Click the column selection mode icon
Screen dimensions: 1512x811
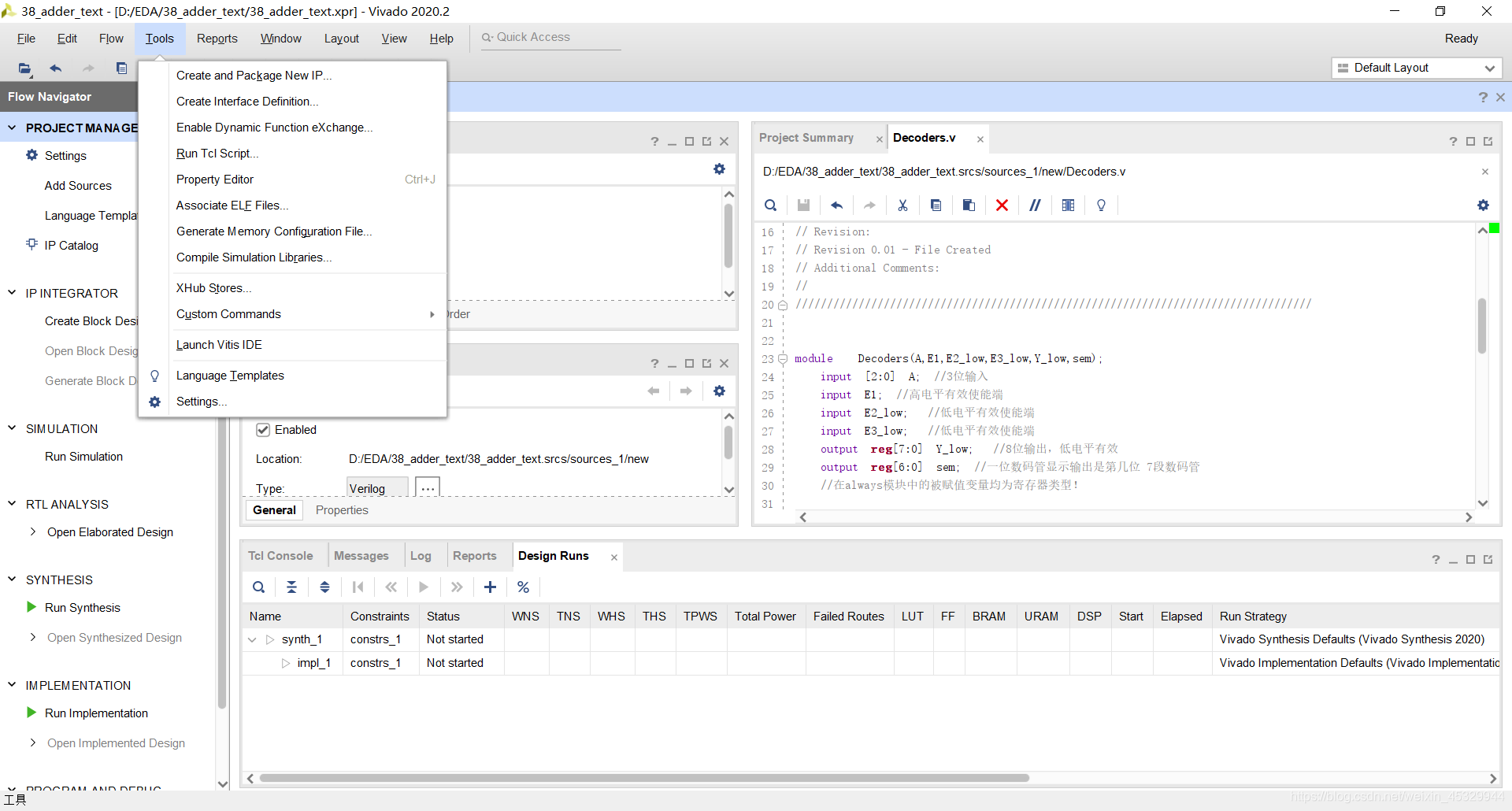(x=1068, y=206)
